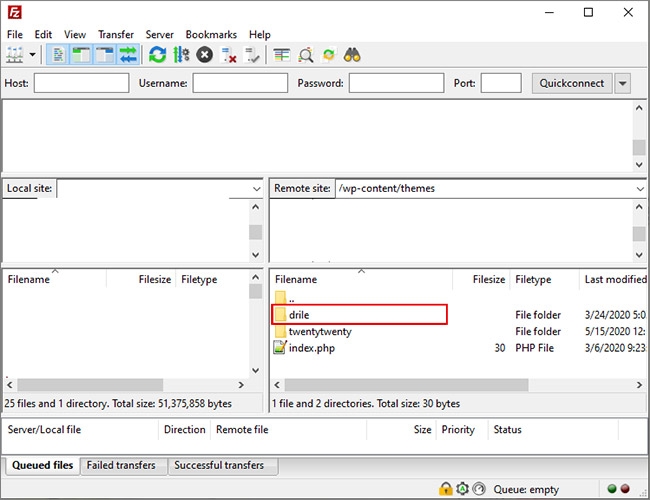
Task: Open the Site Manager icon
Action: pos(15,55)
